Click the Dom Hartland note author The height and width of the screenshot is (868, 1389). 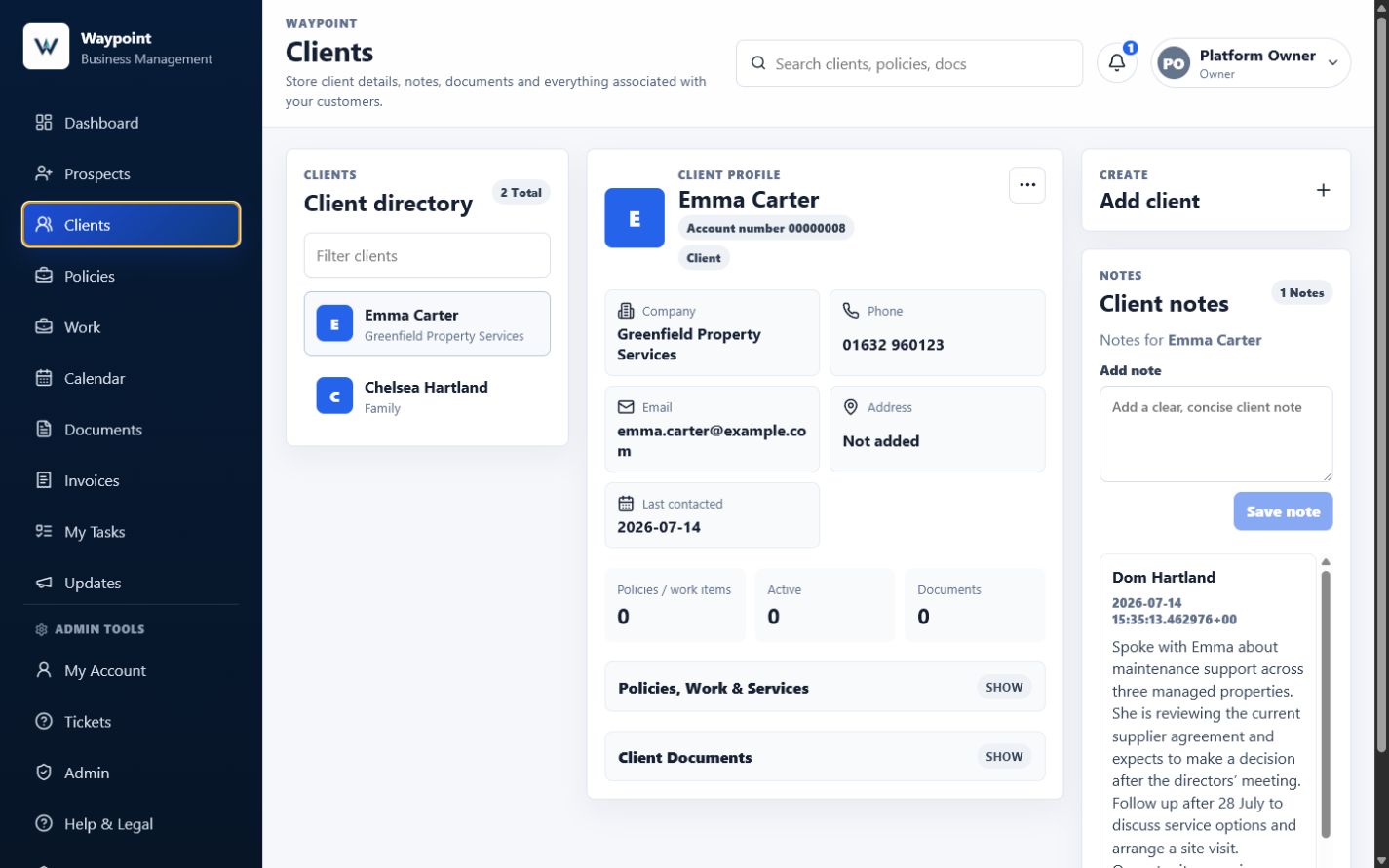click(x=1164, y=578)
